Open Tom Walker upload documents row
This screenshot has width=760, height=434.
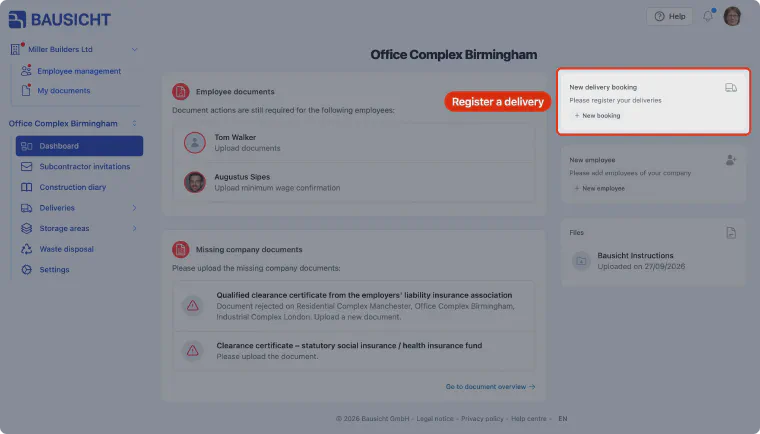[x=354, y=143]
